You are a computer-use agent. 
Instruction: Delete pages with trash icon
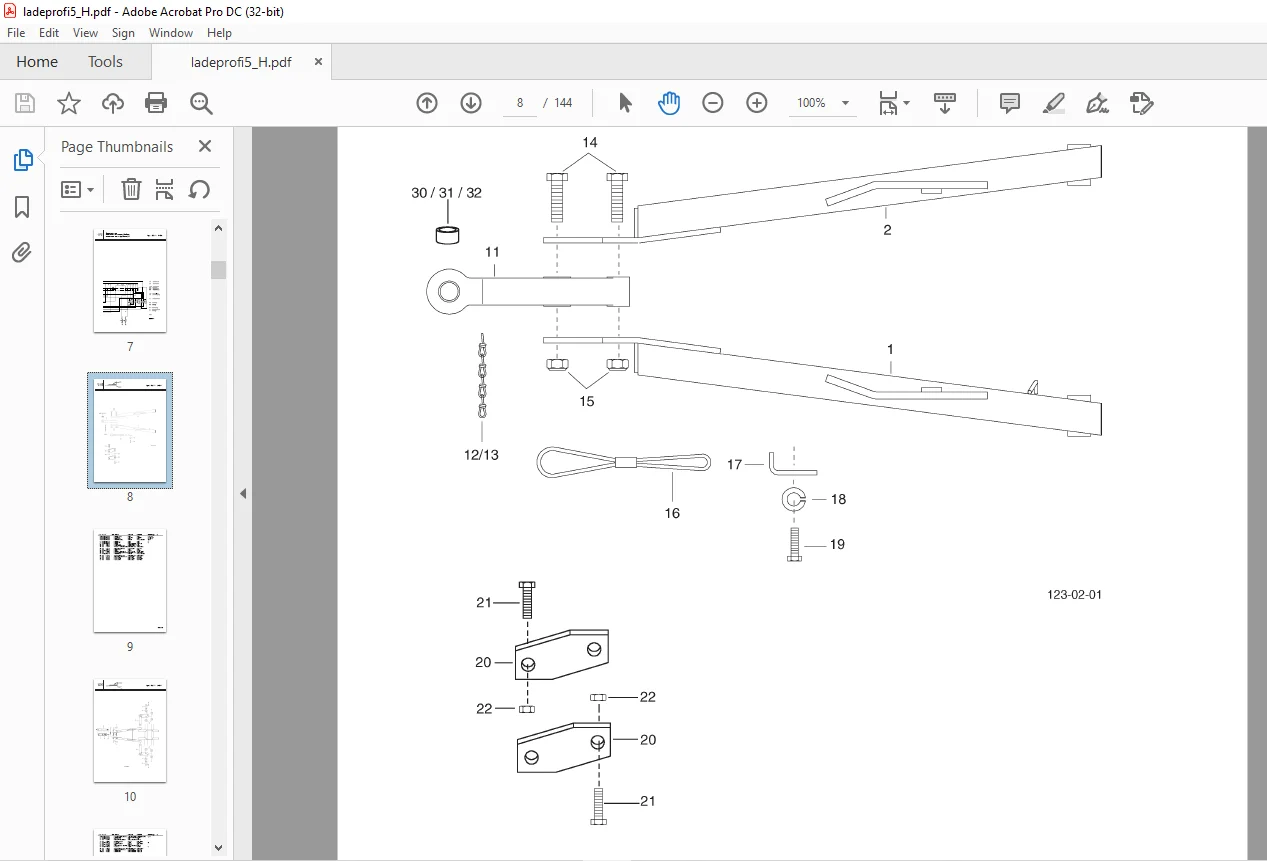(131, 189)
